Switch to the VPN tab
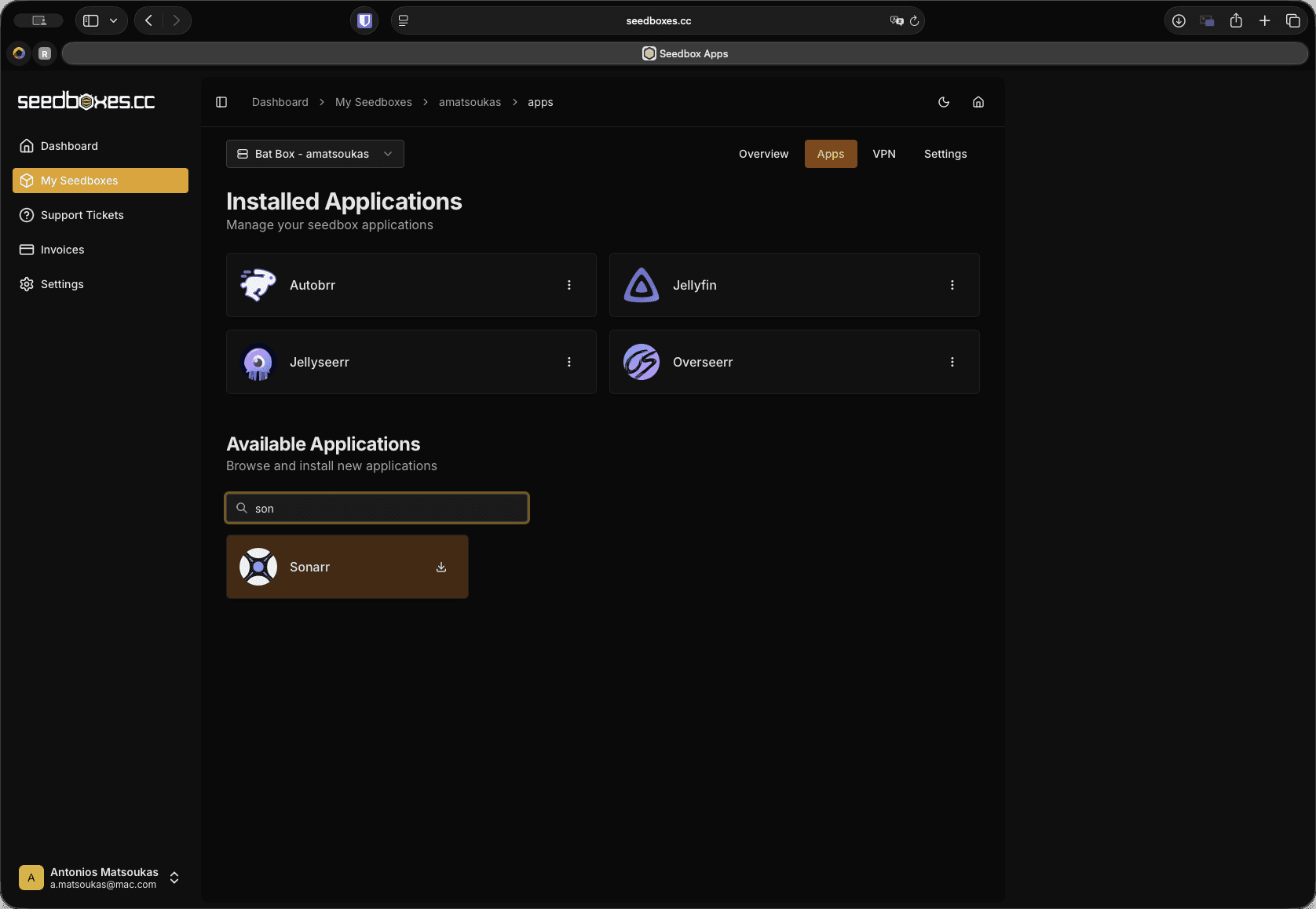 884,154
